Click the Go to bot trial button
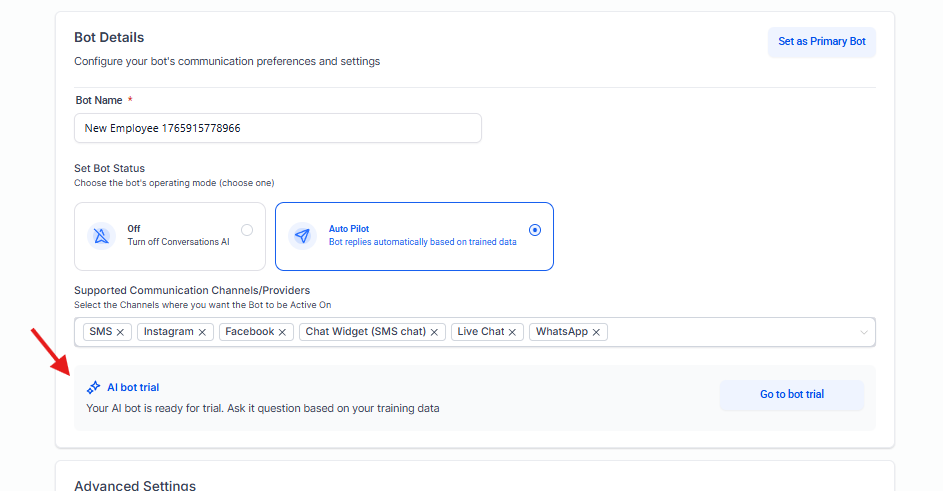This screenshot has height=491, width=943. click(791, 395)
